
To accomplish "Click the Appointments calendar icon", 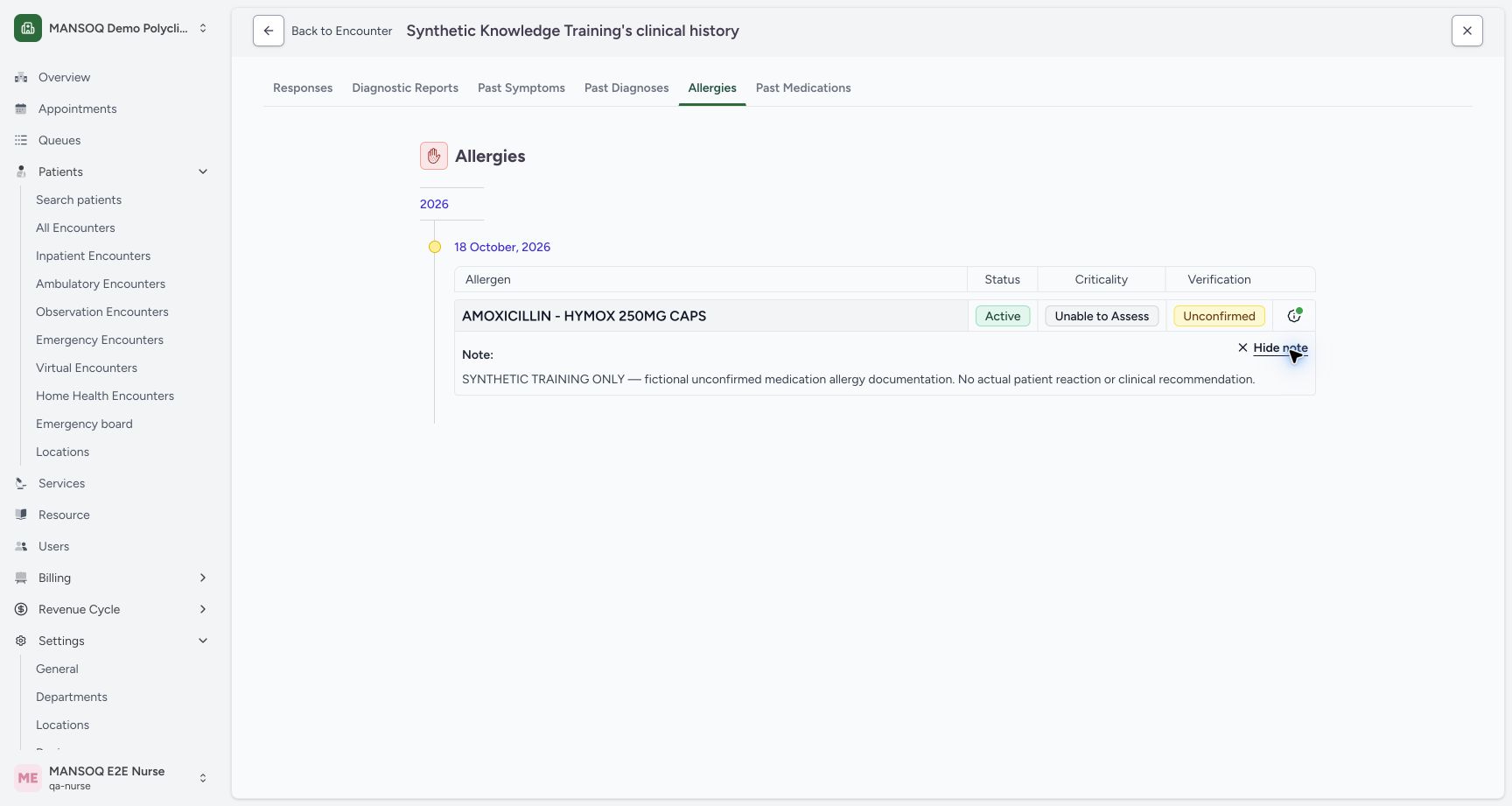I will [x=21, y=109].
